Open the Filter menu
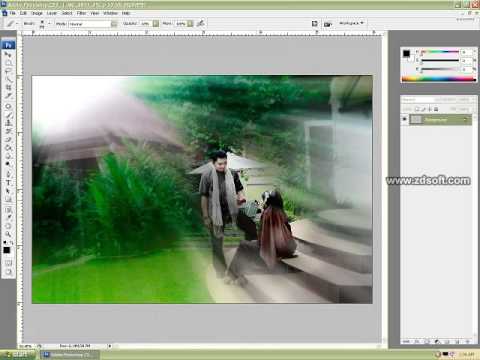The width and height of the screenshot is (480, 360). pyautogui.click(x=81, y=13)
